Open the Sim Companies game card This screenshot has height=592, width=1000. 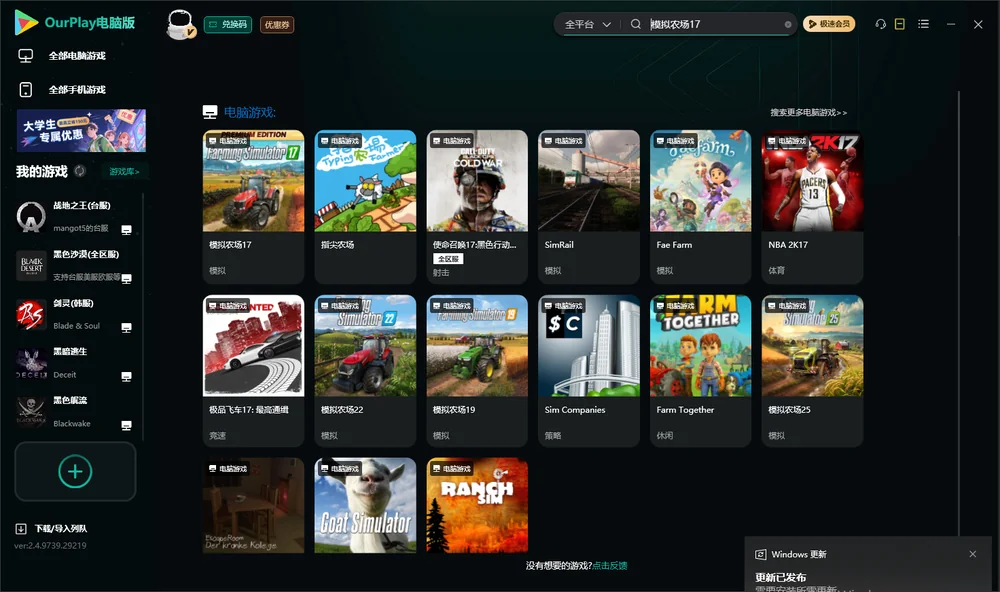tap(589, 371)
